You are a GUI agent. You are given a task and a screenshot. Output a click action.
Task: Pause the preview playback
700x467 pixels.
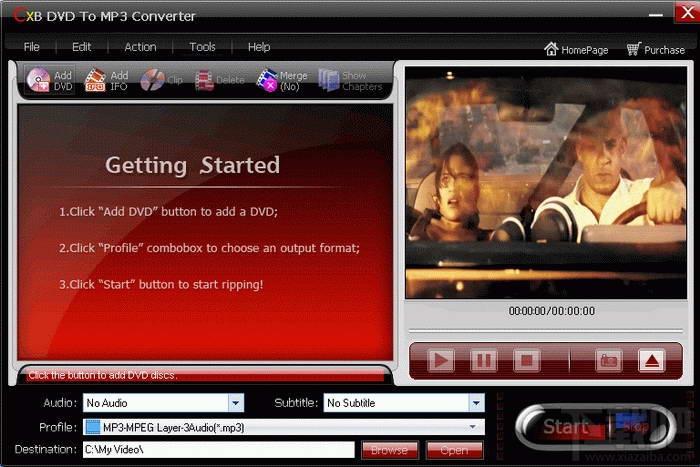(x=484, y=360)
